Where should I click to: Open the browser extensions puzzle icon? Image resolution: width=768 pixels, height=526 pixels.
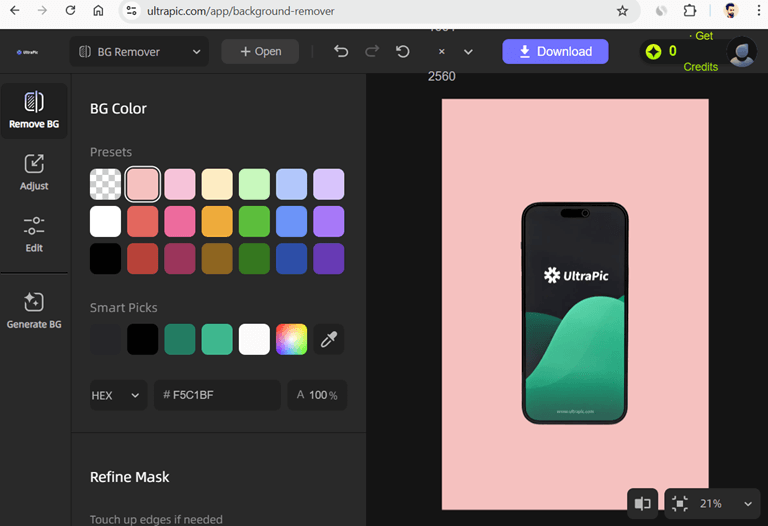[690, 10]
